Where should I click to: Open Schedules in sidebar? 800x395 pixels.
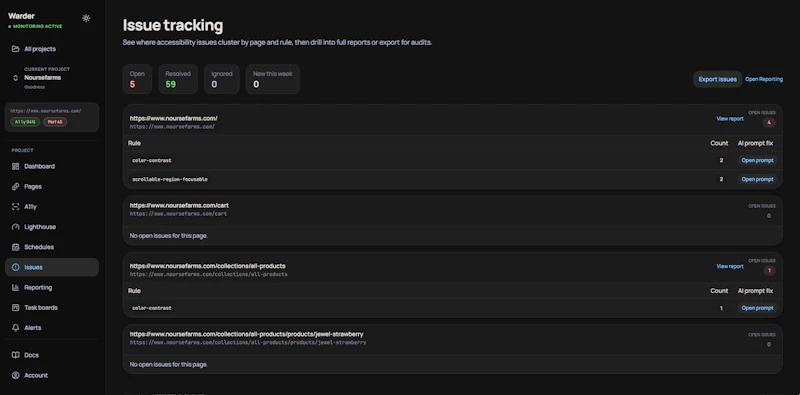click(52, 247)
